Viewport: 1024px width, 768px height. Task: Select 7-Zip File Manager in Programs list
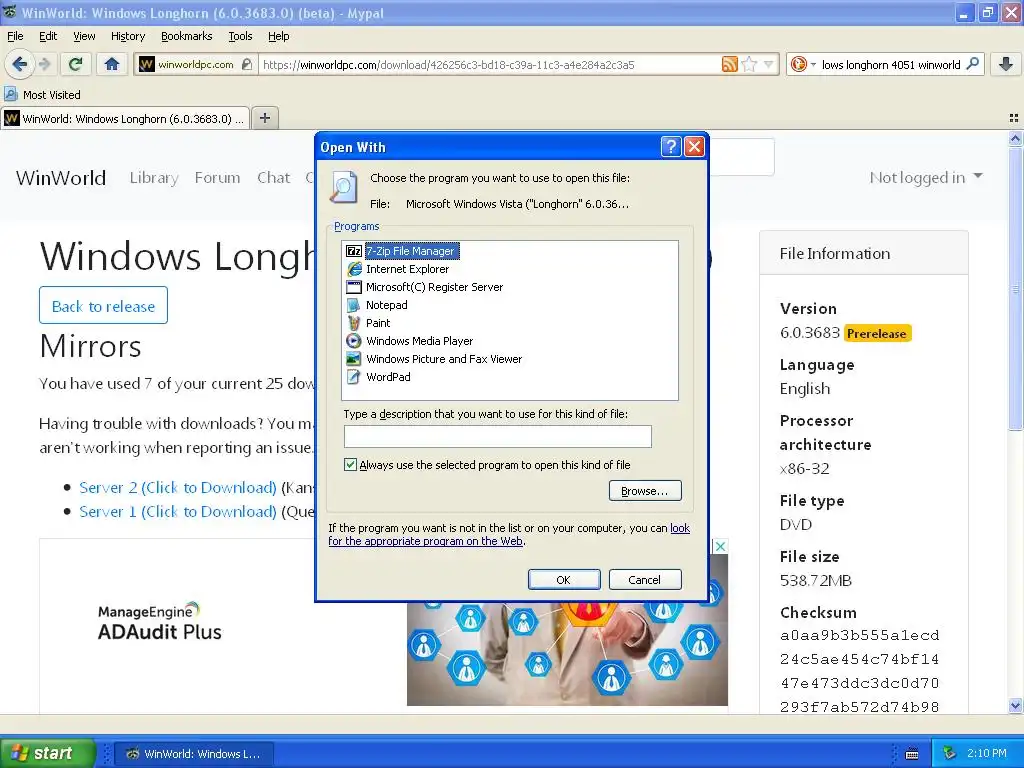tap(402, 251)
